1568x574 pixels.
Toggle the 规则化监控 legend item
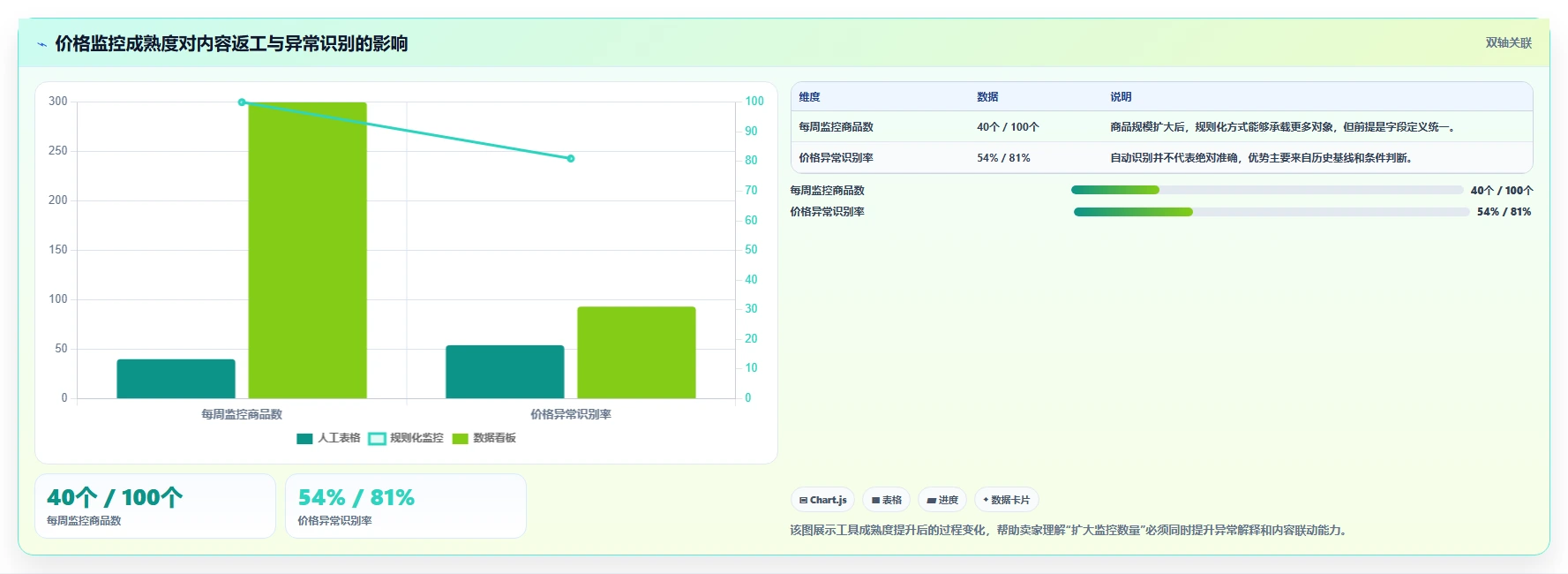click(406, 439)
